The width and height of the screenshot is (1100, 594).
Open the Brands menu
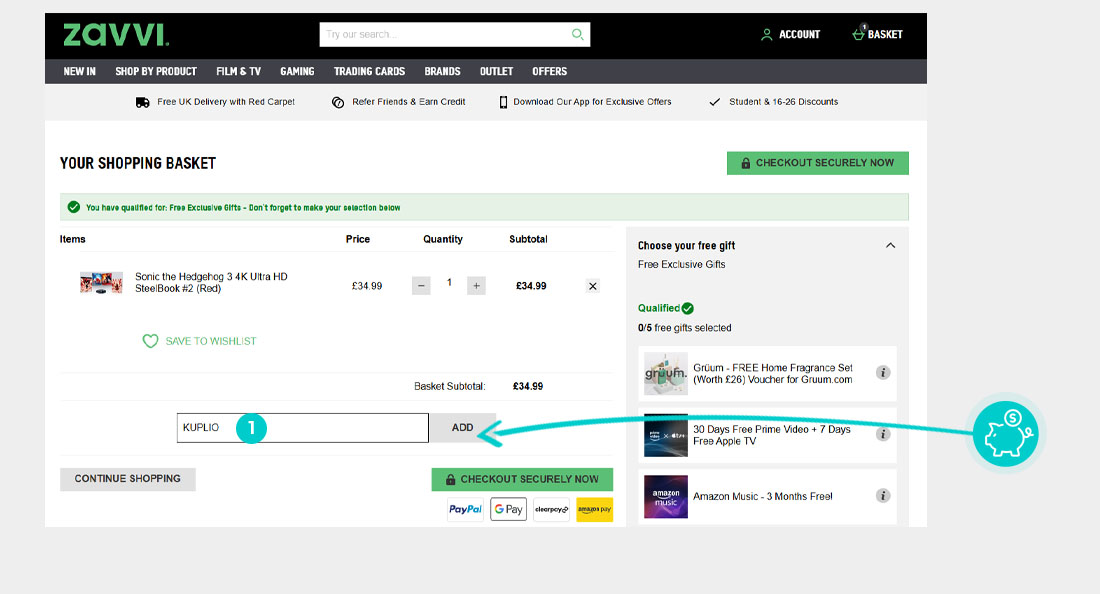click(x=442, y=72)
